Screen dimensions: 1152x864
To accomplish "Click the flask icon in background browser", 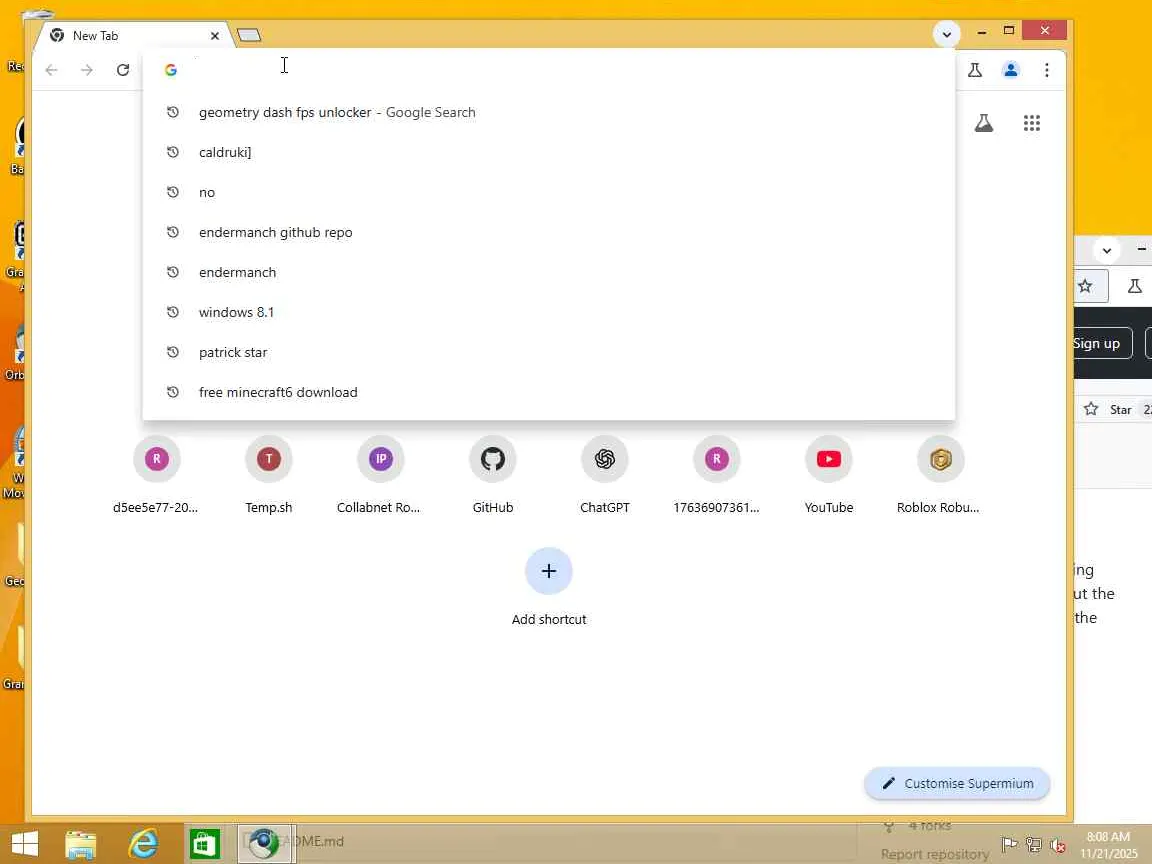I will coord(1134,286).
